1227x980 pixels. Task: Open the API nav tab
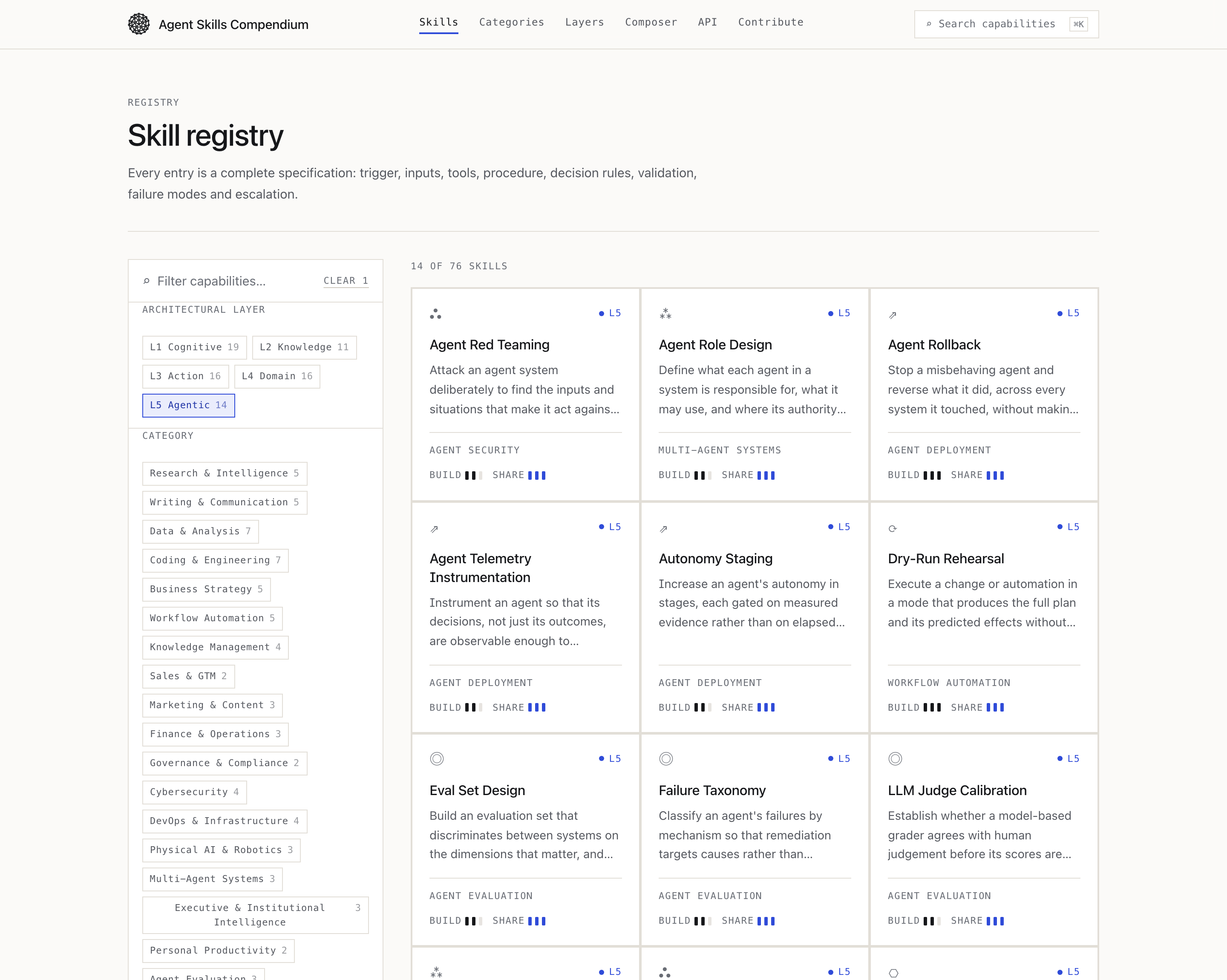point(707,22)
